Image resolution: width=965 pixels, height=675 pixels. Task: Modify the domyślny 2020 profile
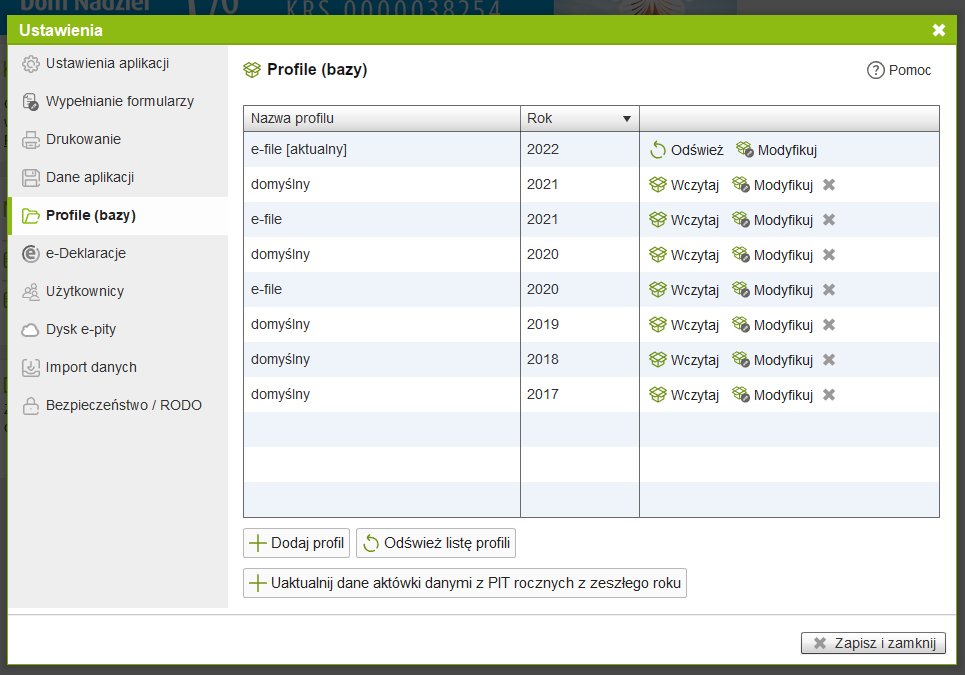(x=772, y=255)
